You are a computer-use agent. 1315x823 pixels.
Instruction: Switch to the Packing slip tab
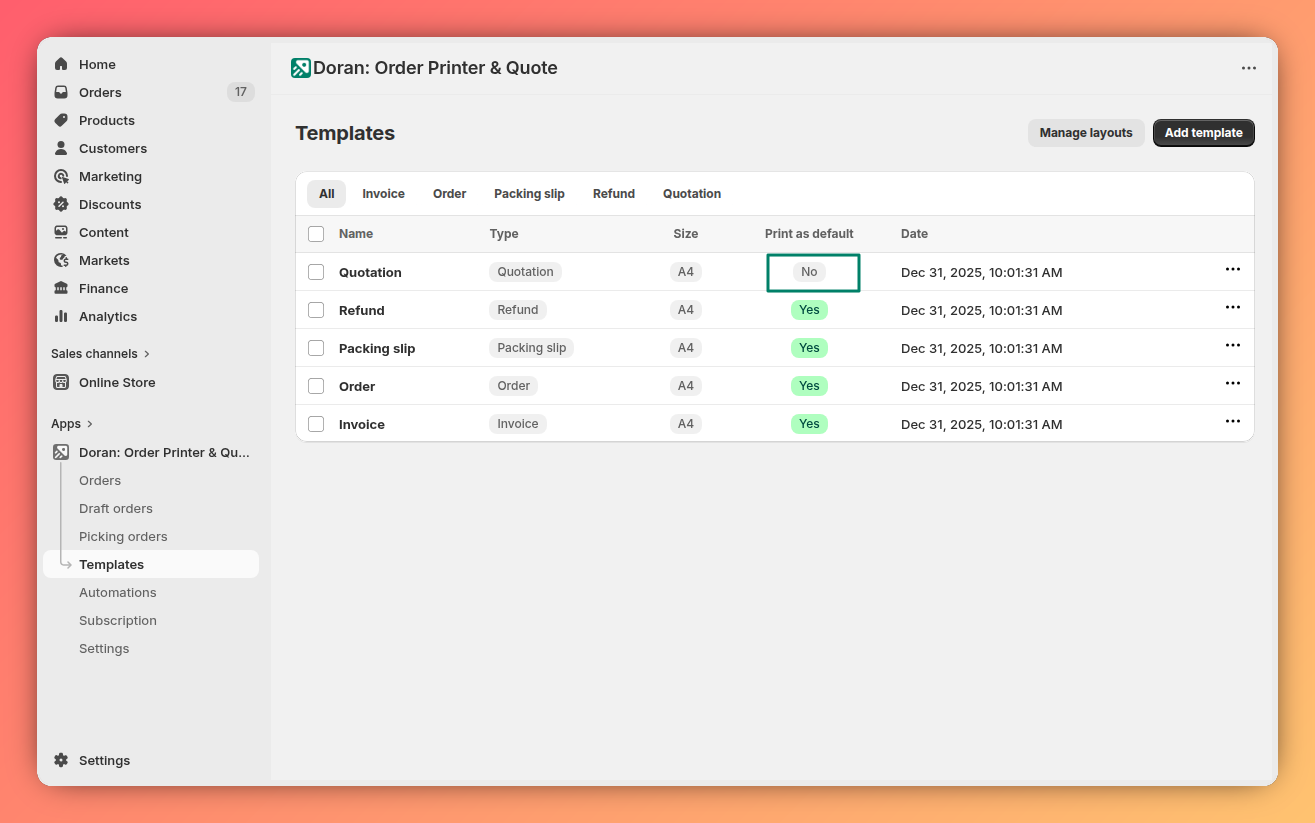point(529,193)
